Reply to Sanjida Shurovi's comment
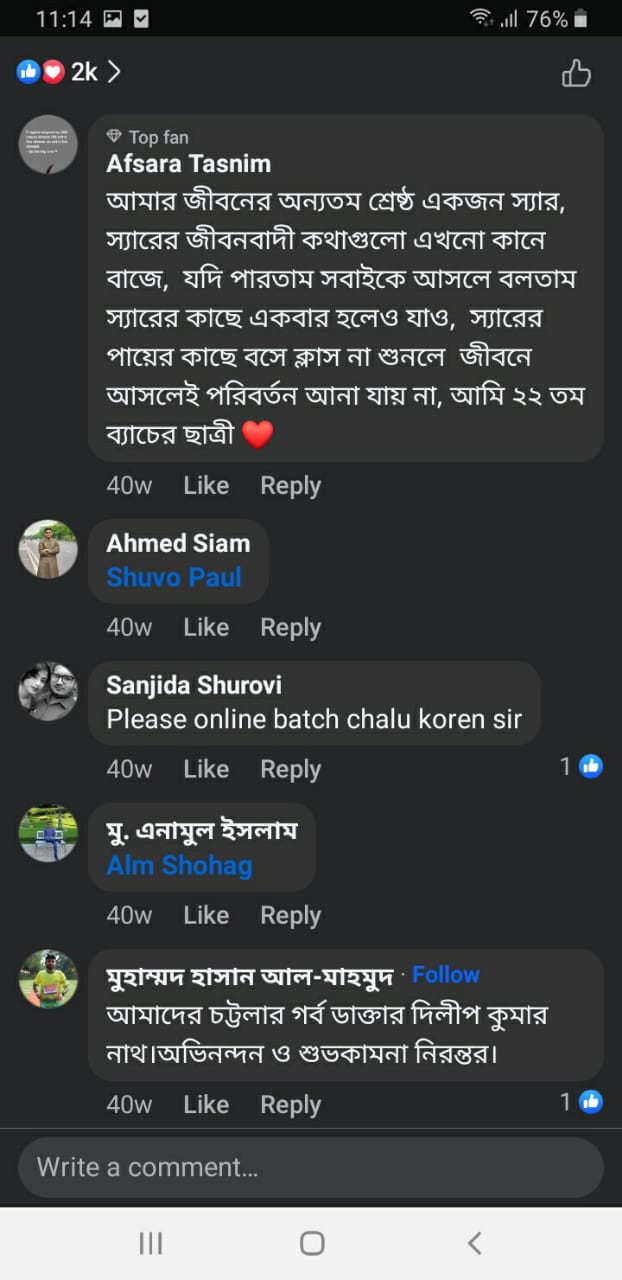622x1280 pixels. (290, 769)
